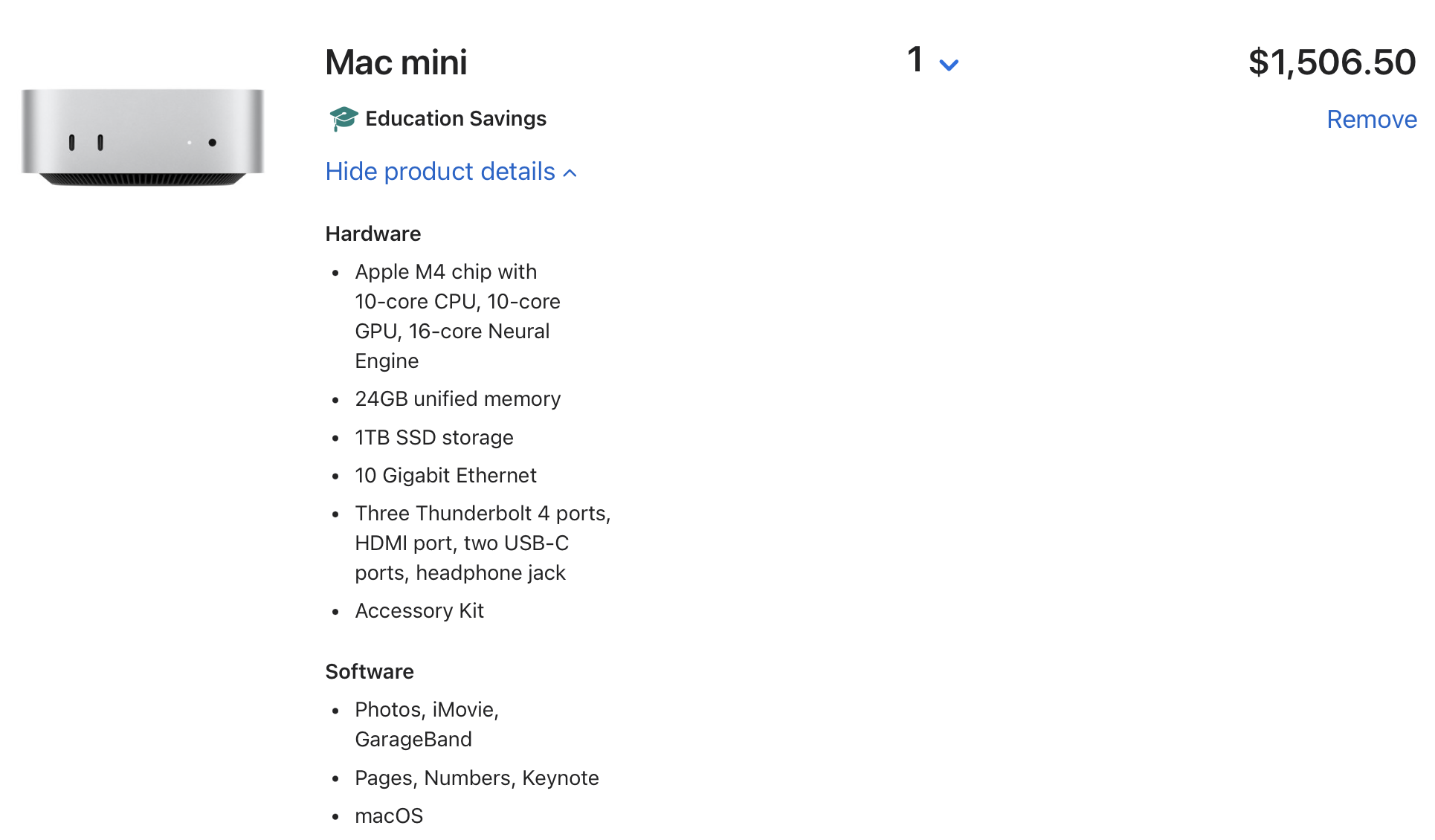Click the 1TB SSD storage item
The image size is (1435, 840).
[x=434, y=438]
